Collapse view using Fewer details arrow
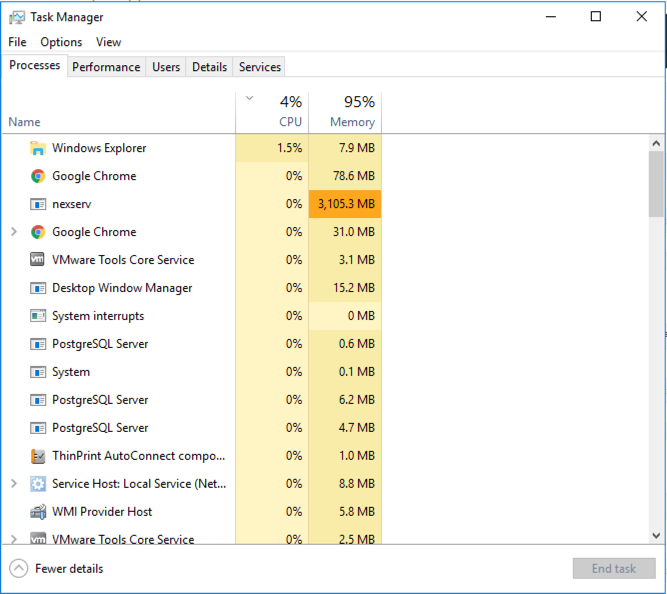667x594 pixels. tap(18, 569)
